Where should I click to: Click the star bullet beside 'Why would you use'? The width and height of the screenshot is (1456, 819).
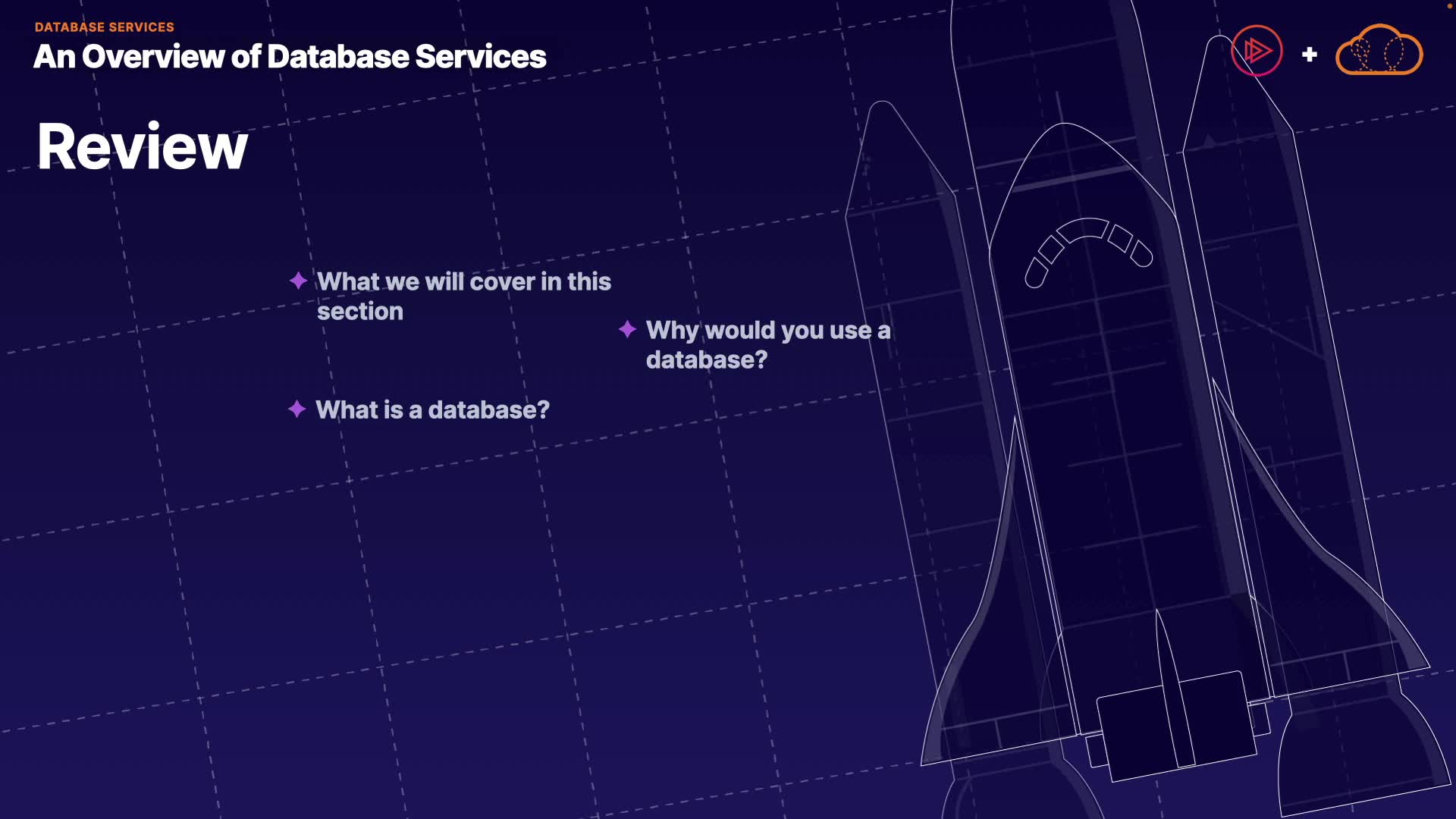627,329
